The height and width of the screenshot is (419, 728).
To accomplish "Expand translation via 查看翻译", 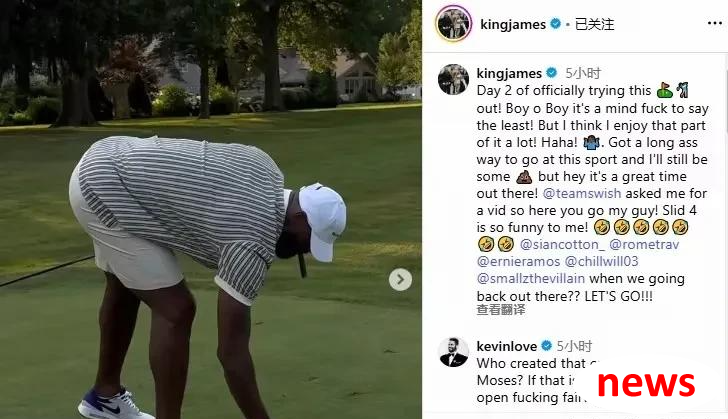I will coord(500,310).
